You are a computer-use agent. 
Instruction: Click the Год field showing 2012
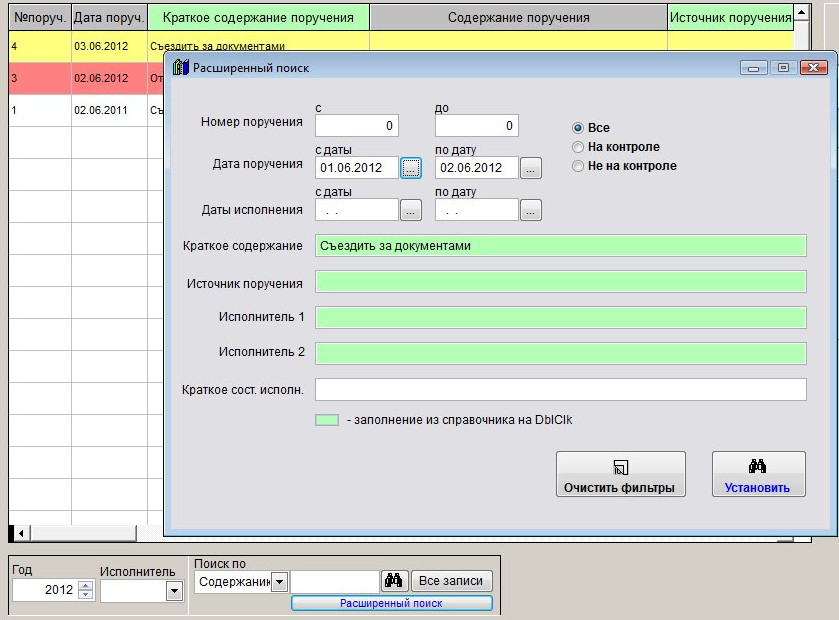(45, 590)
